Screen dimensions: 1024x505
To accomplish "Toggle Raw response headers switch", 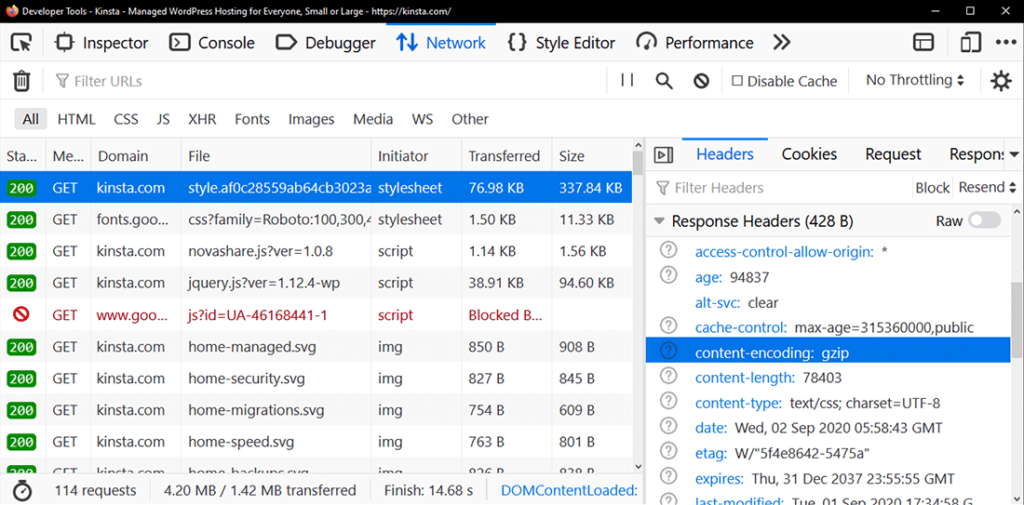I will pyautogui.click(x=983, y=221).
